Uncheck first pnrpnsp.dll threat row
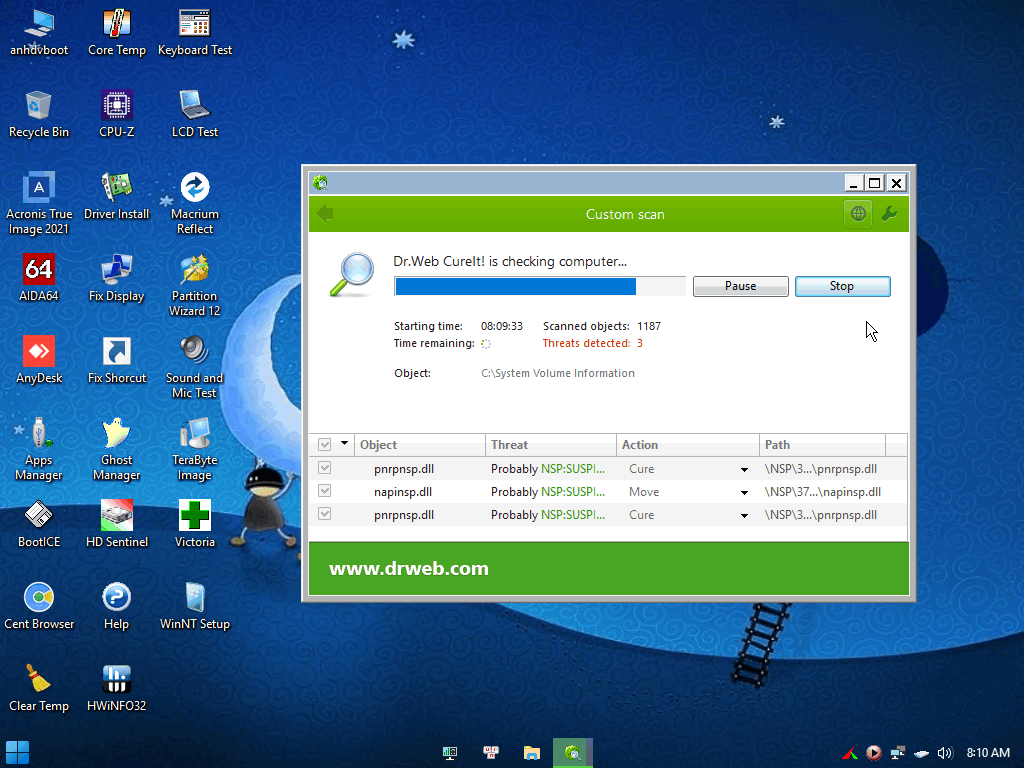Viewport: 1024px width, 768px height. pos(325,468)
